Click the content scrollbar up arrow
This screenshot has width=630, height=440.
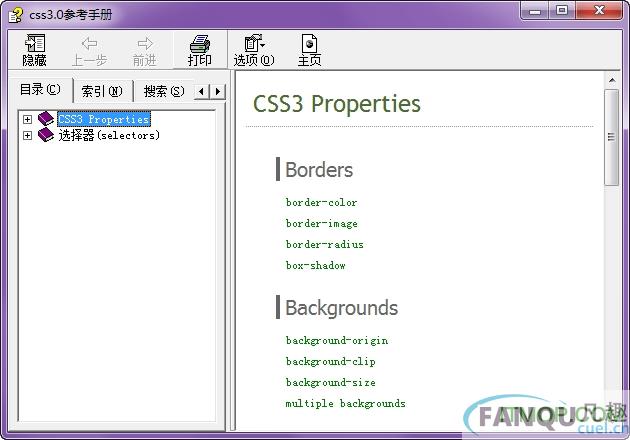pyautogui.click(x=612, y=80)
